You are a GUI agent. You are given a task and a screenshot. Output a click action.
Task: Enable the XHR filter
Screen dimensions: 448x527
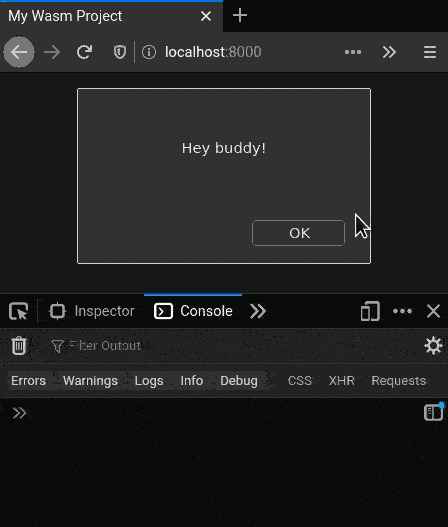(341, 381)
